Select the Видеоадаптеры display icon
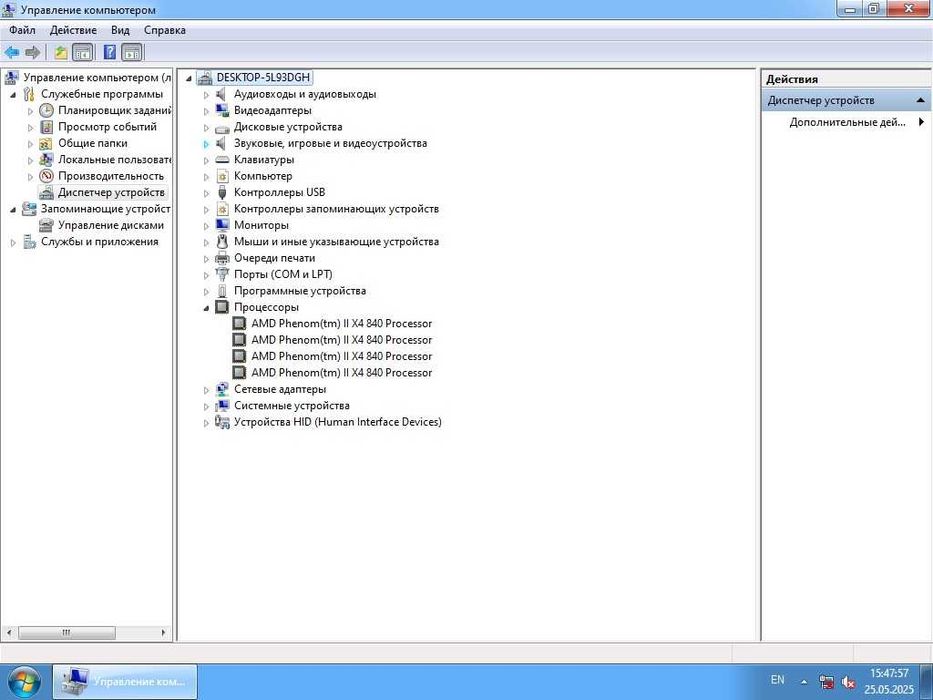The image size is (933, 700). [221, 111]
